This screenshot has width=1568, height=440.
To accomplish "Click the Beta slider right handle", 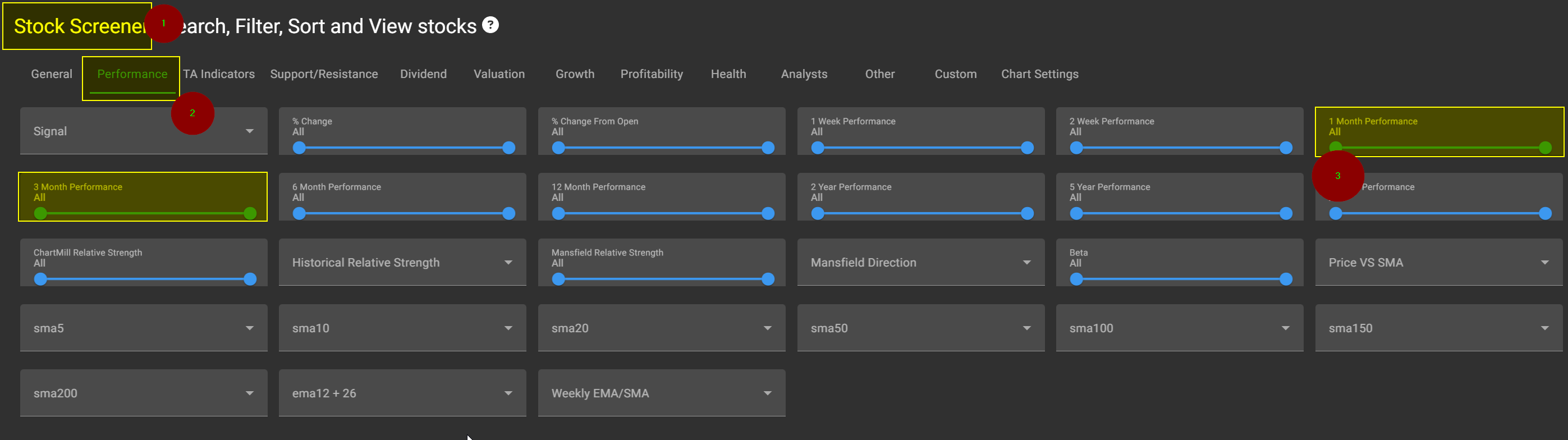I will (1286, 279).
